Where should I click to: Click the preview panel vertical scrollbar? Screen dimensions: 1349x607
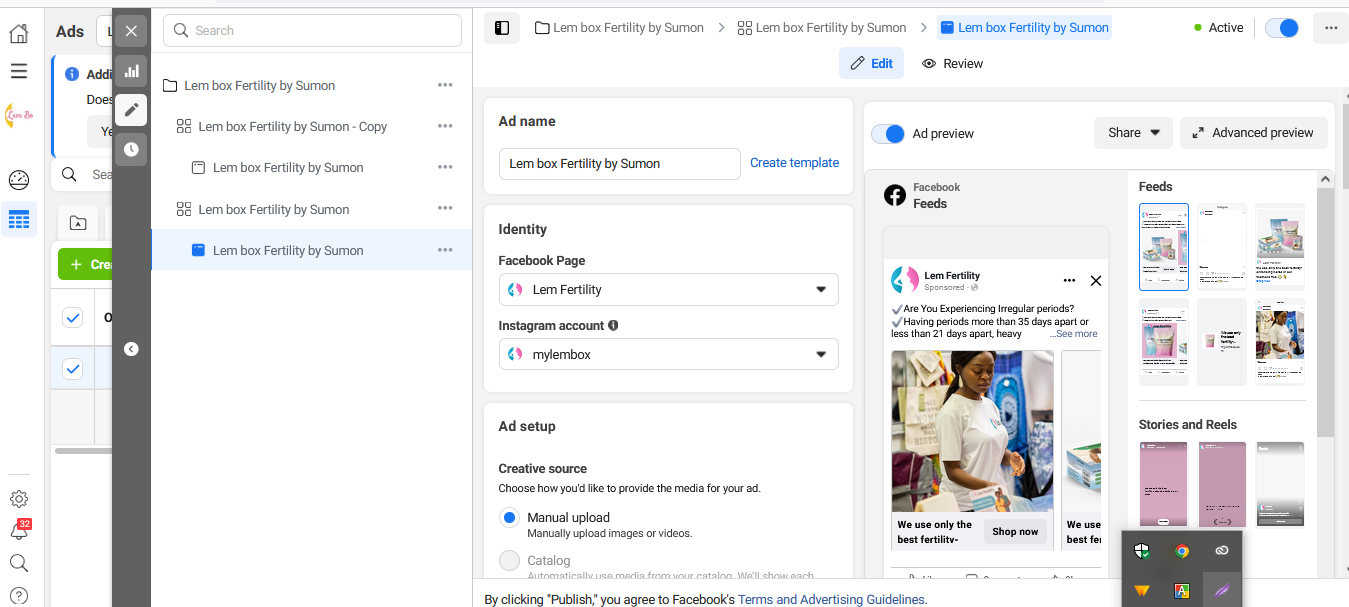pyautogui.click(x=1326, y=310)
